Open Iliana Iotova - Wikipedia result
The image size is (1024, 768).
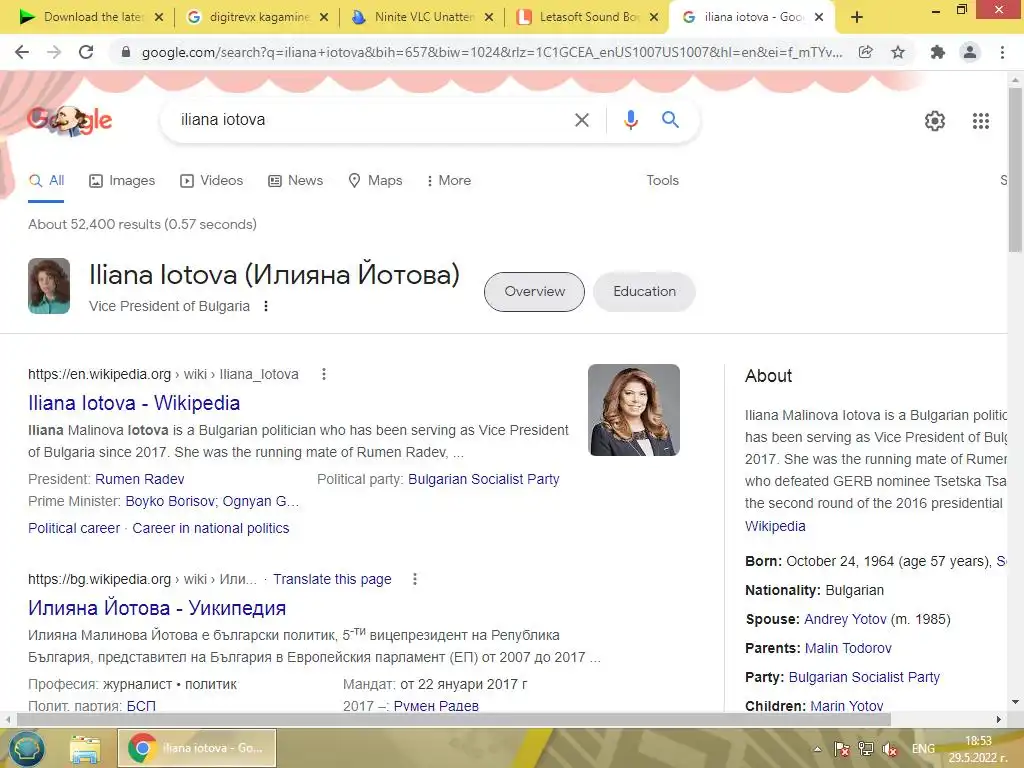pos(134,403)
